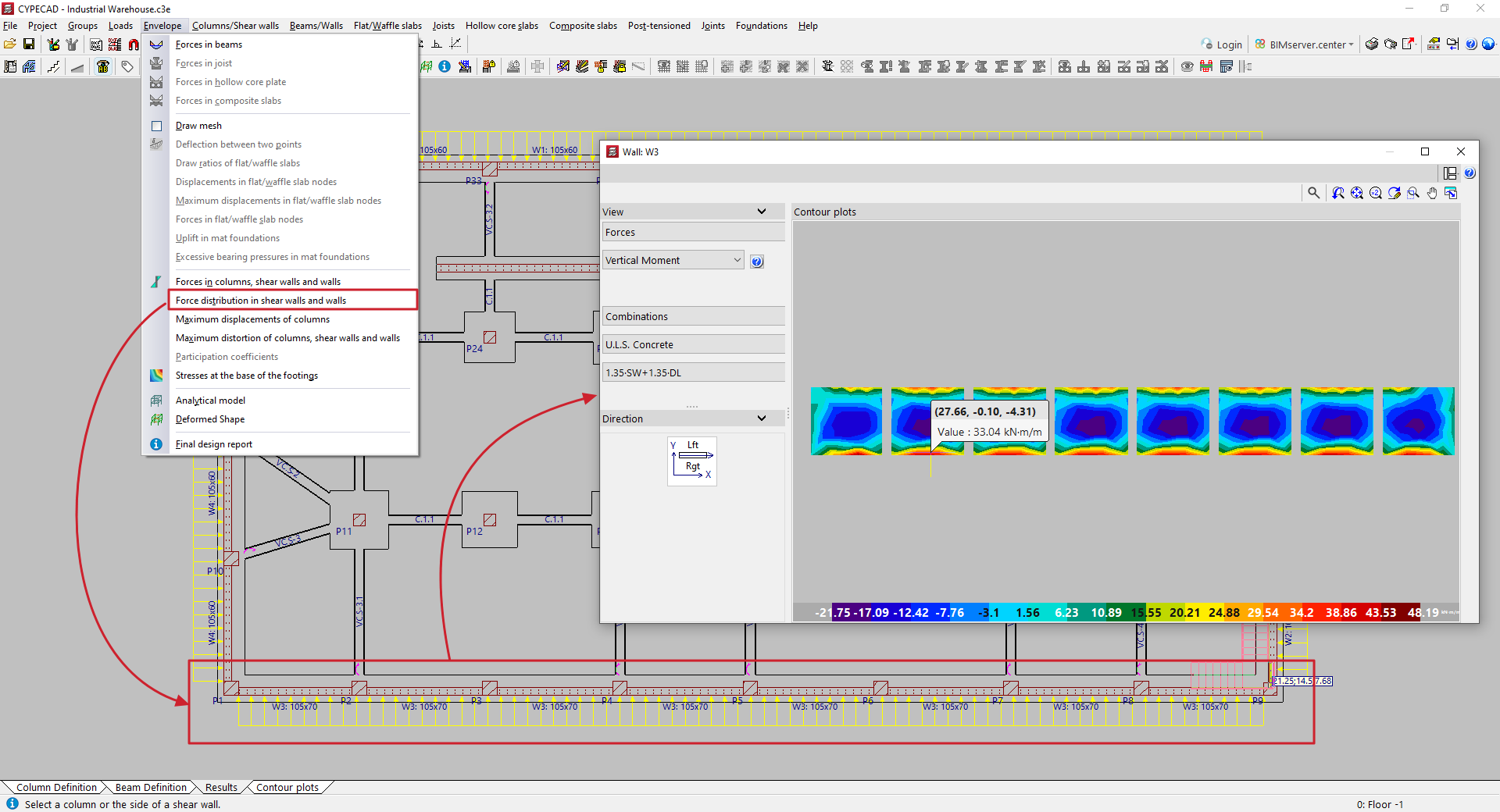Click the 29.54 orange legend color
This screenshot has width=1500, height=812.
(x=1262, y=612)
